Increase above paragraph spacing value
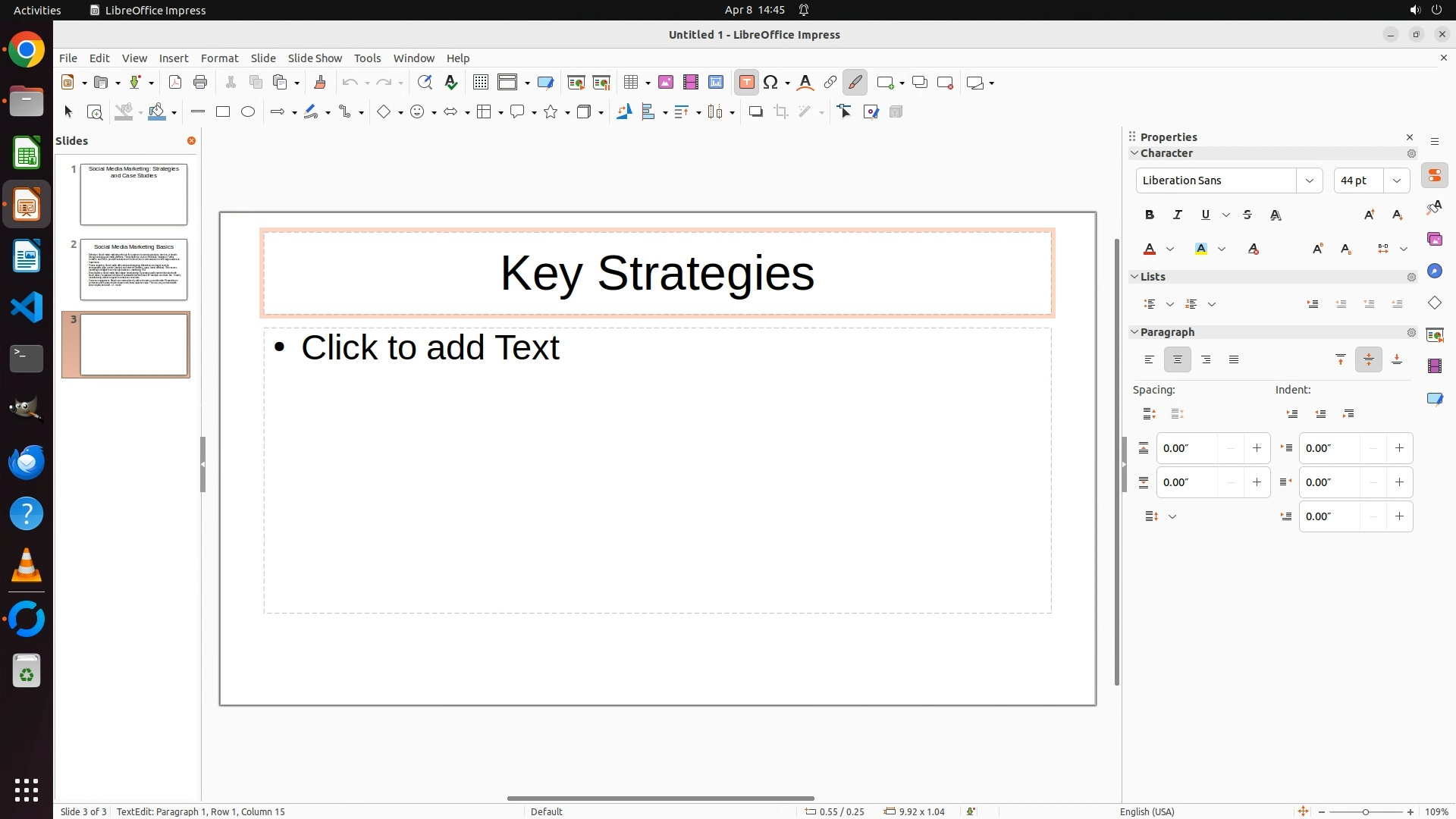1456x819 pixels. [x=1257, y=448]
